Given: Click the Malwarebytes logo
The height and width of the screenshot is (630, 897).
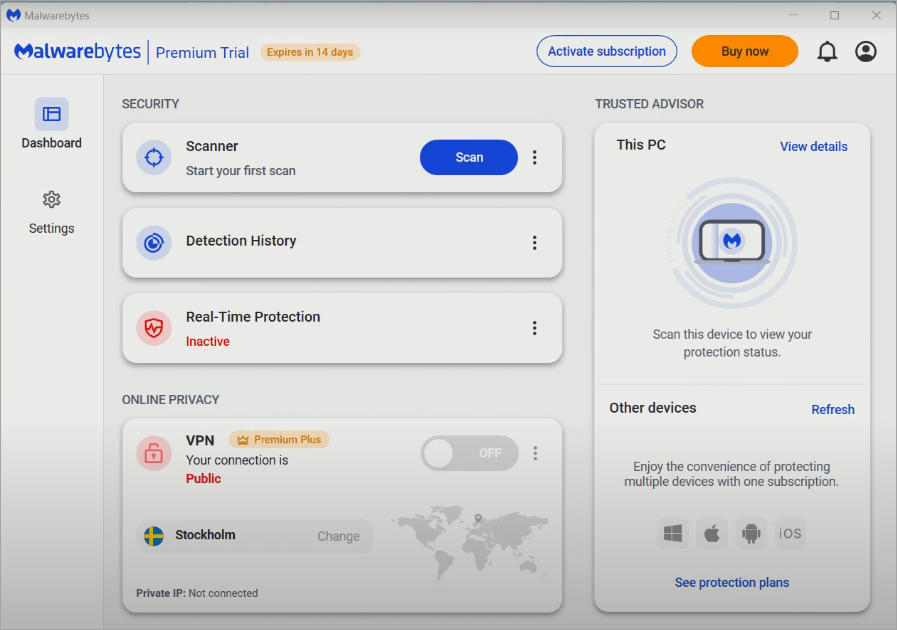Looking at the screenshot, I should click(x=77, y=51).
